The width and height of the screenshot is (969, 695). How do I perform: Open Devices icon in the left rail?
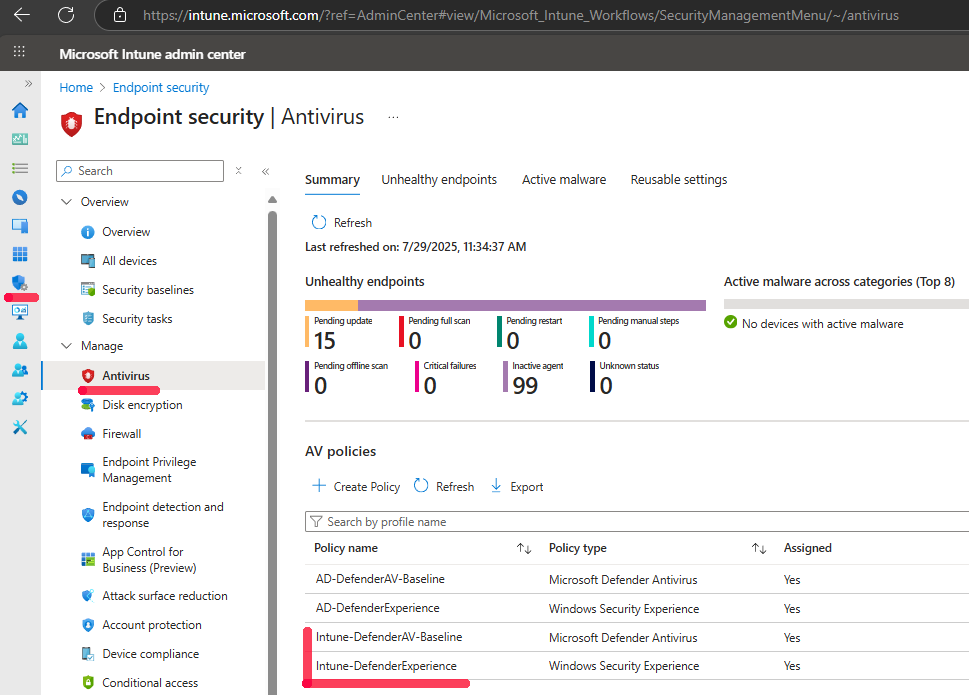click(x=20, y=226)
